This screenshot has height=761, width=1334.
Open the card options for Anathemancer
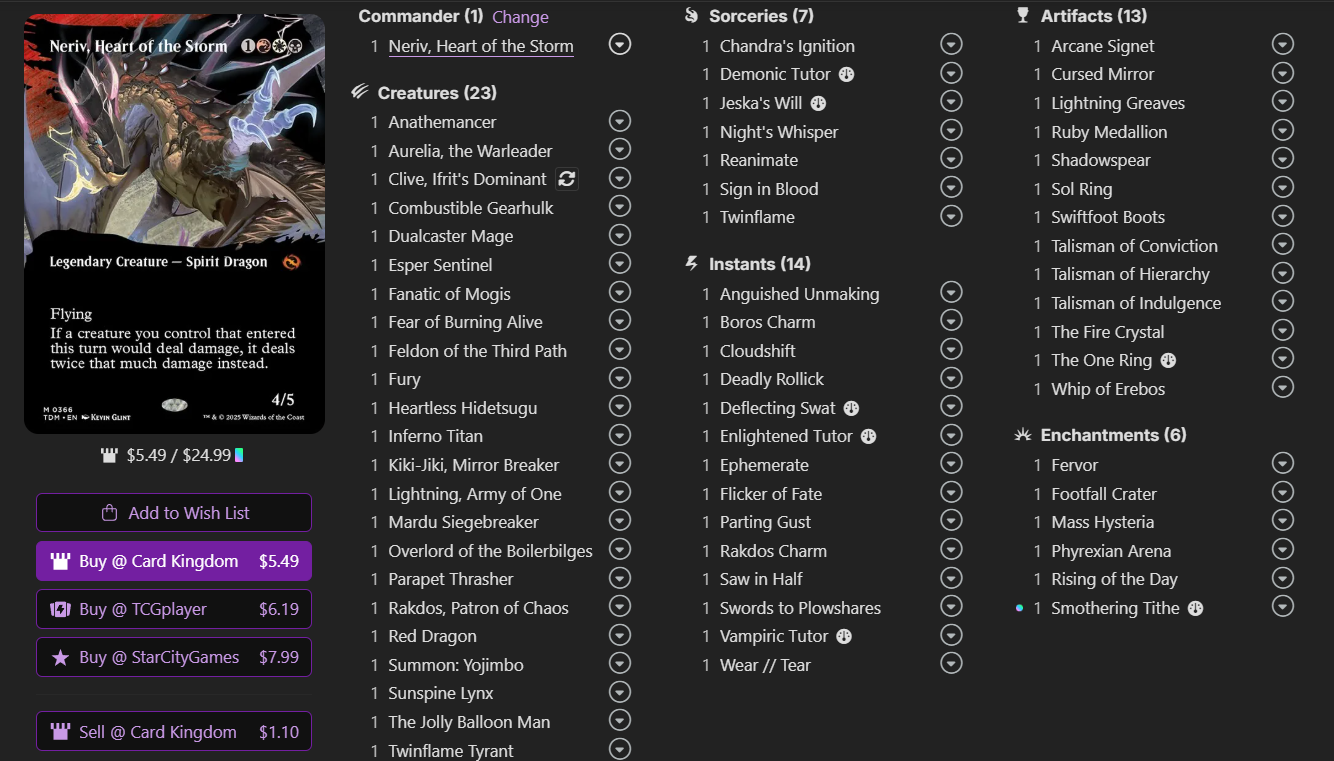click(x=620, y=121)
